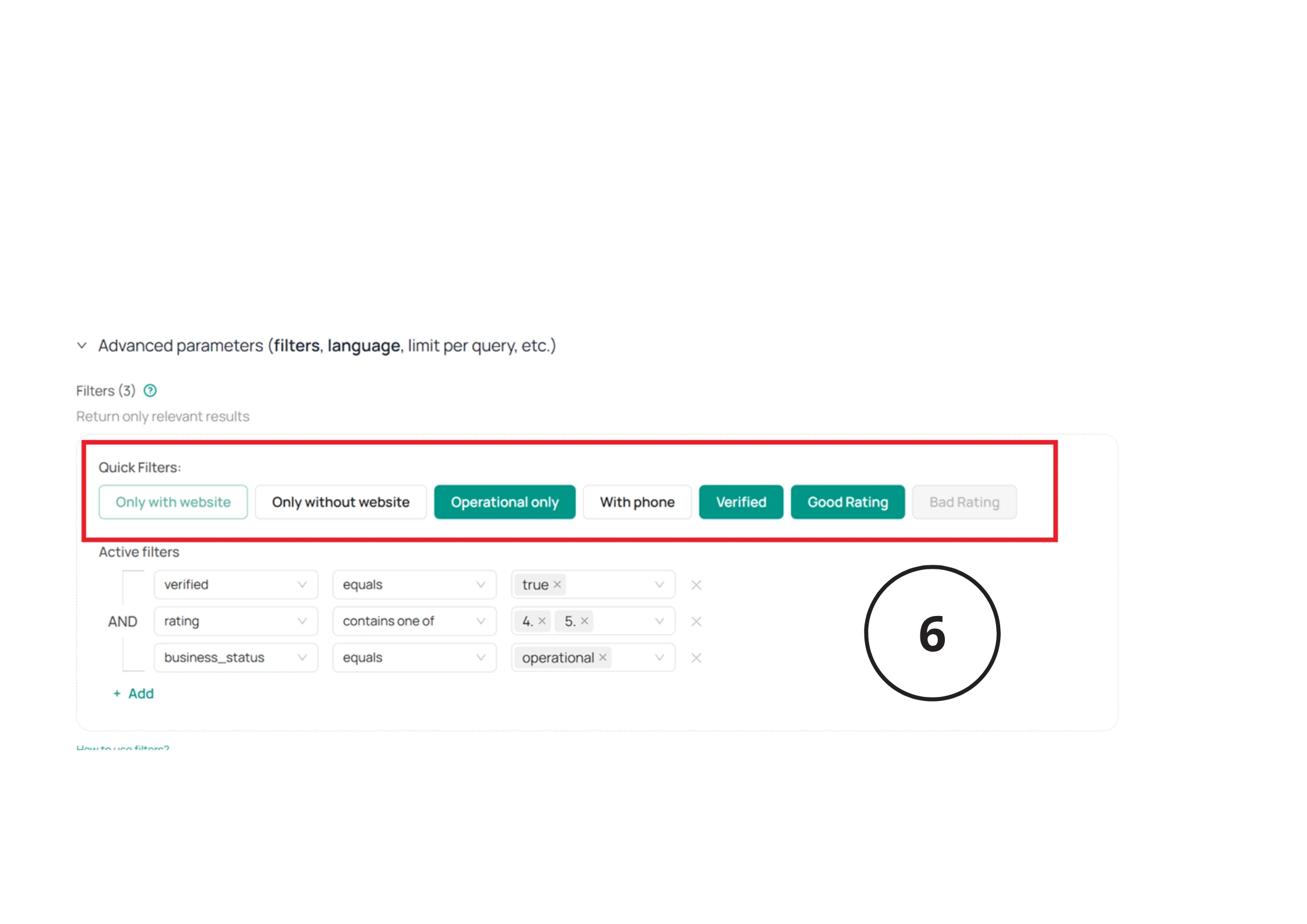Toggle the 'Only with website' quick filter
Viewport: 1307px width, 924px height.
(173, 502)
